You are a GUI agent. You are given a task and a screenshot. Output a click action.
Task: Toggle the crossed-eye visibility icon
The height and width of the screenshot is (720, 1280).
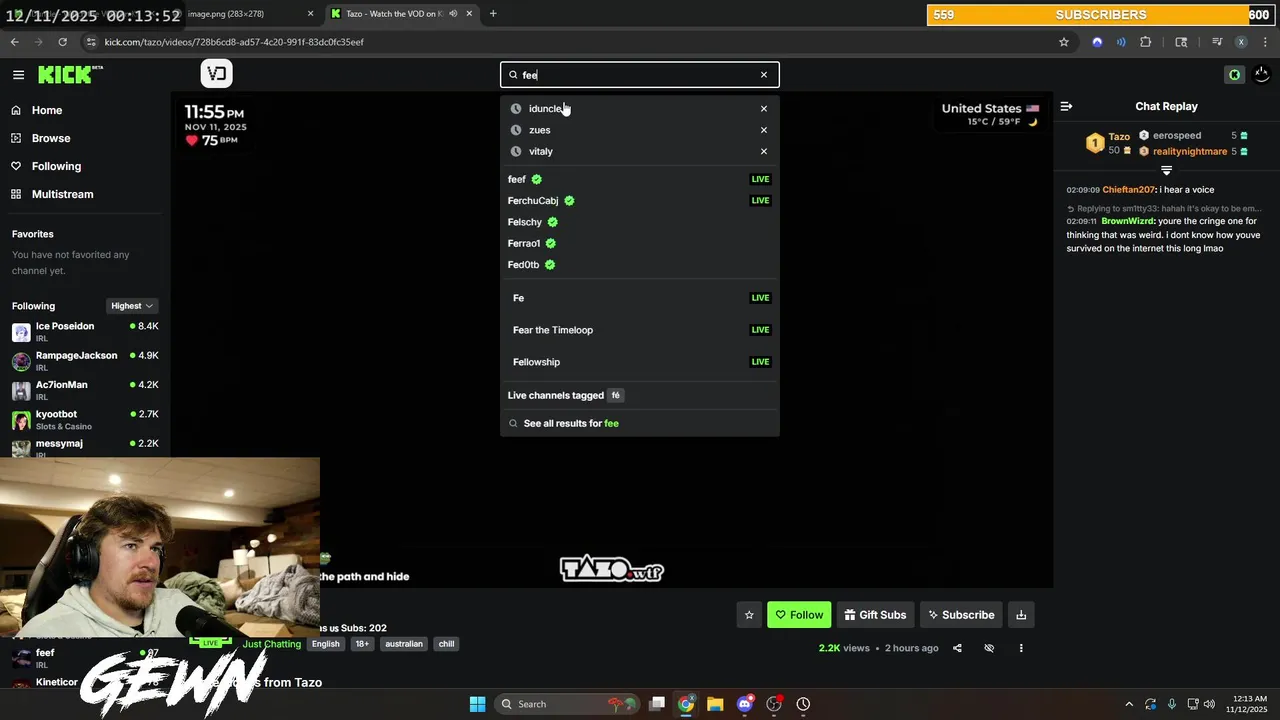989,648
